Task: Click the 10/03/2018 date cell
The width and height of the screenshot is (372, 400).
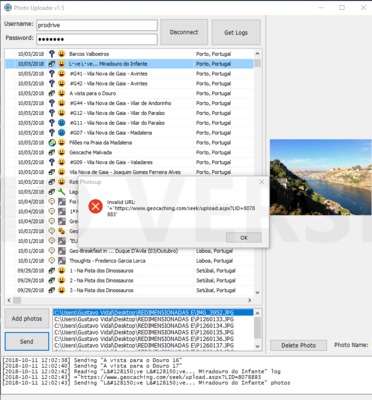Action: pyautogui.click(x=31, y=231)
